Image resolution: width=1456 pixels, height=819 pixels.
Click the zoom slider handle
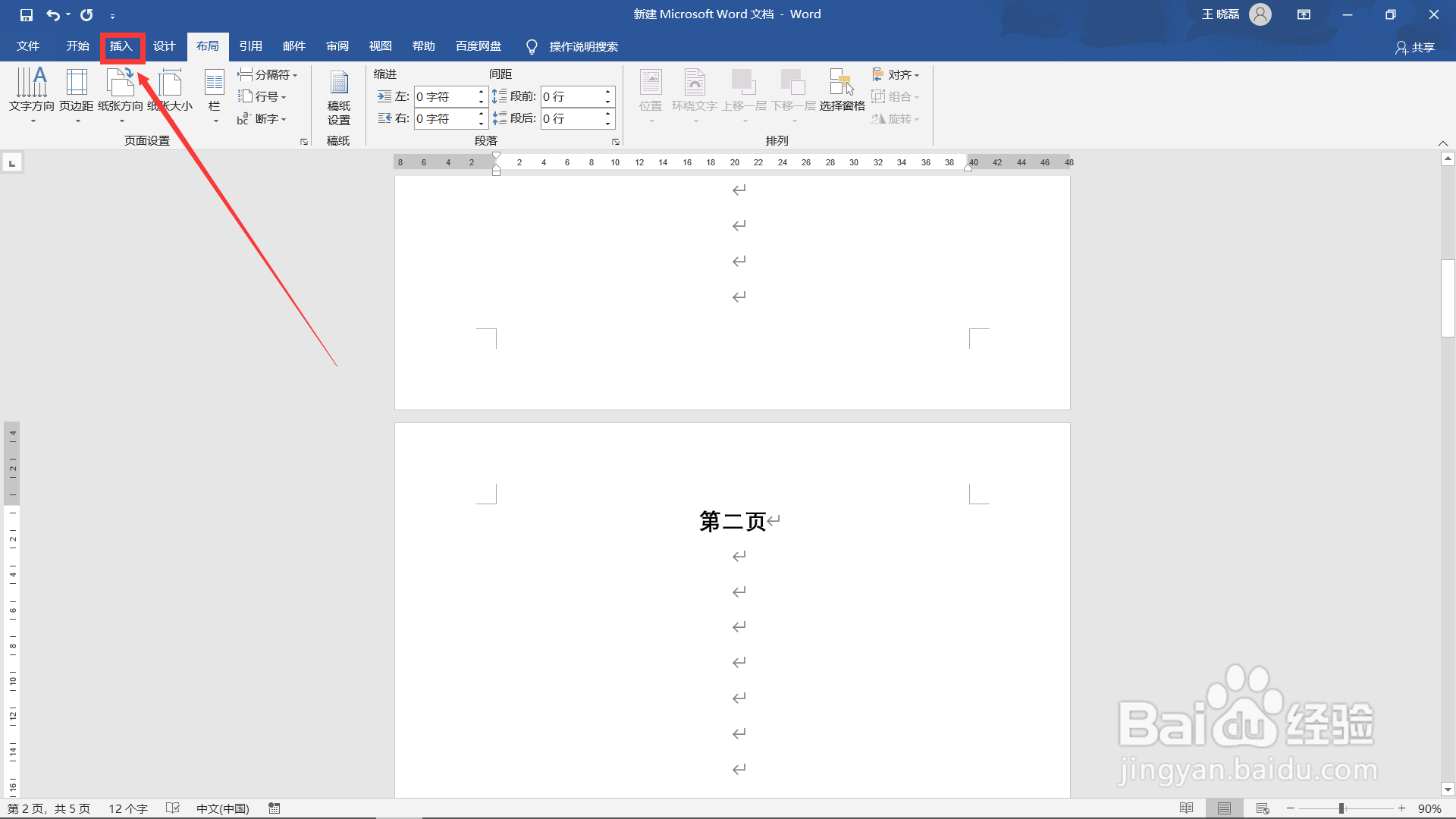point(1341,808)
